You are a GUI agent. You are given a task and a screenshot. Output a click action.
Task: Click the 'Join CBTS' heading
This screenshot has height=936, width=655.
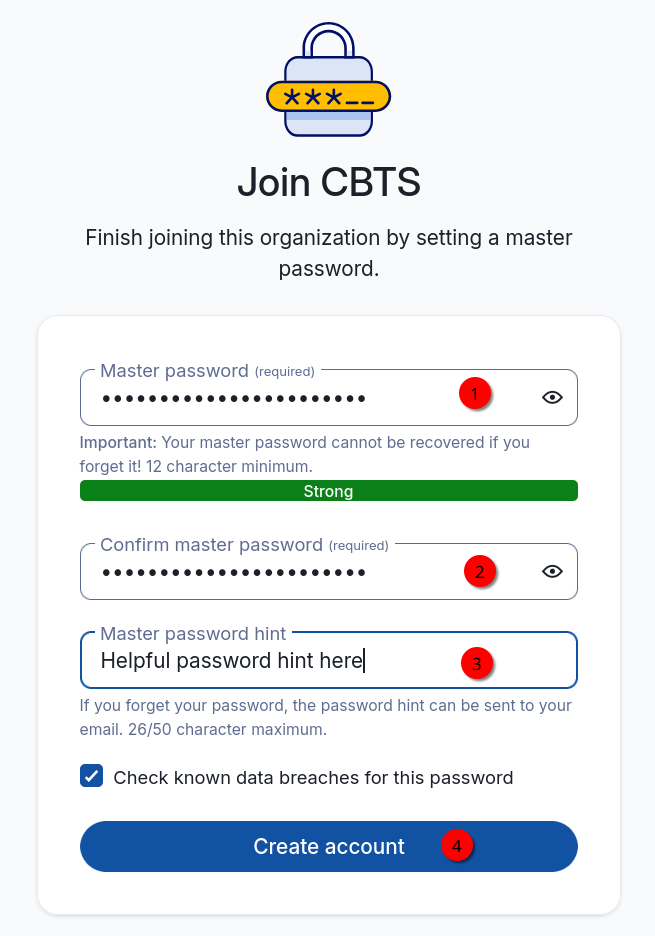click(329, 181)
